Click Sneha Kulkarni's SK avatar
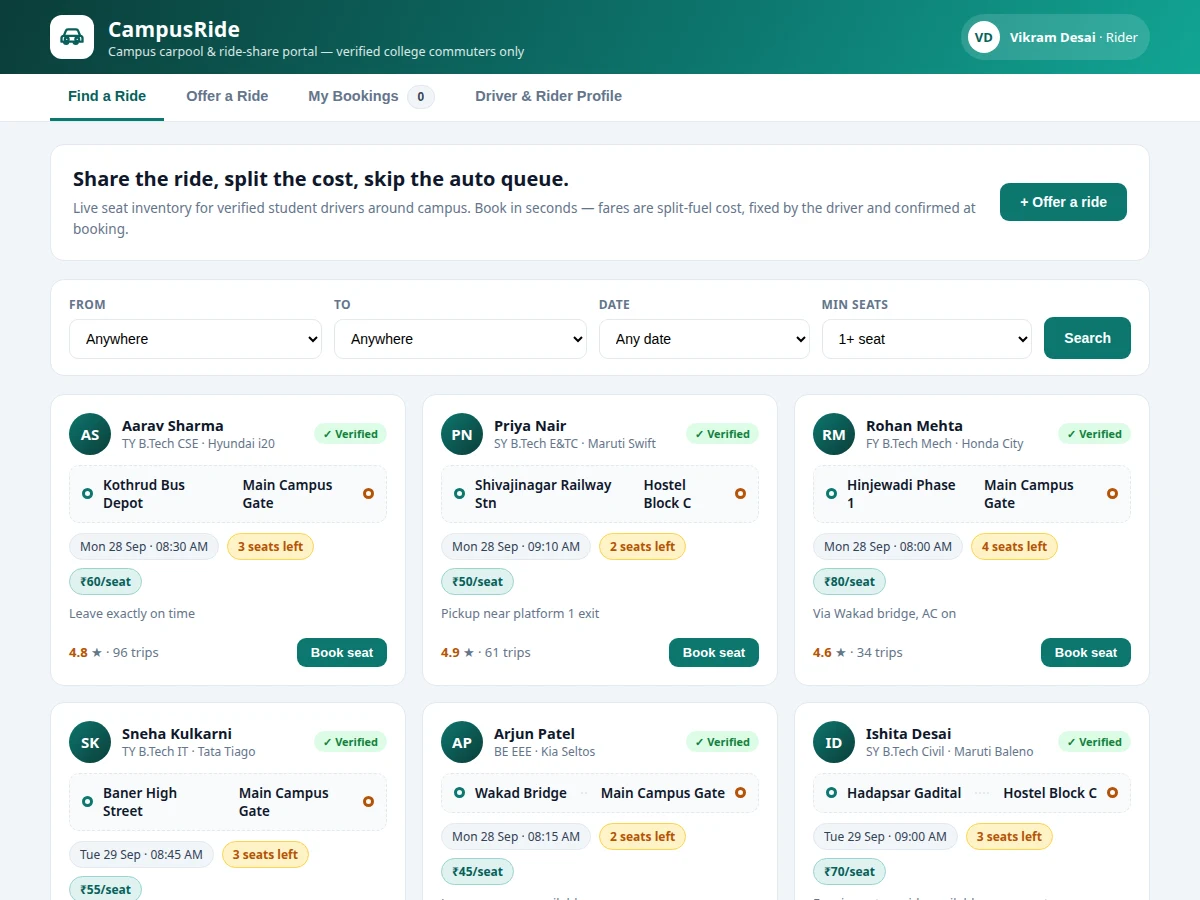The height and width of the screenshot is (900, 1200). coord(90,742)
